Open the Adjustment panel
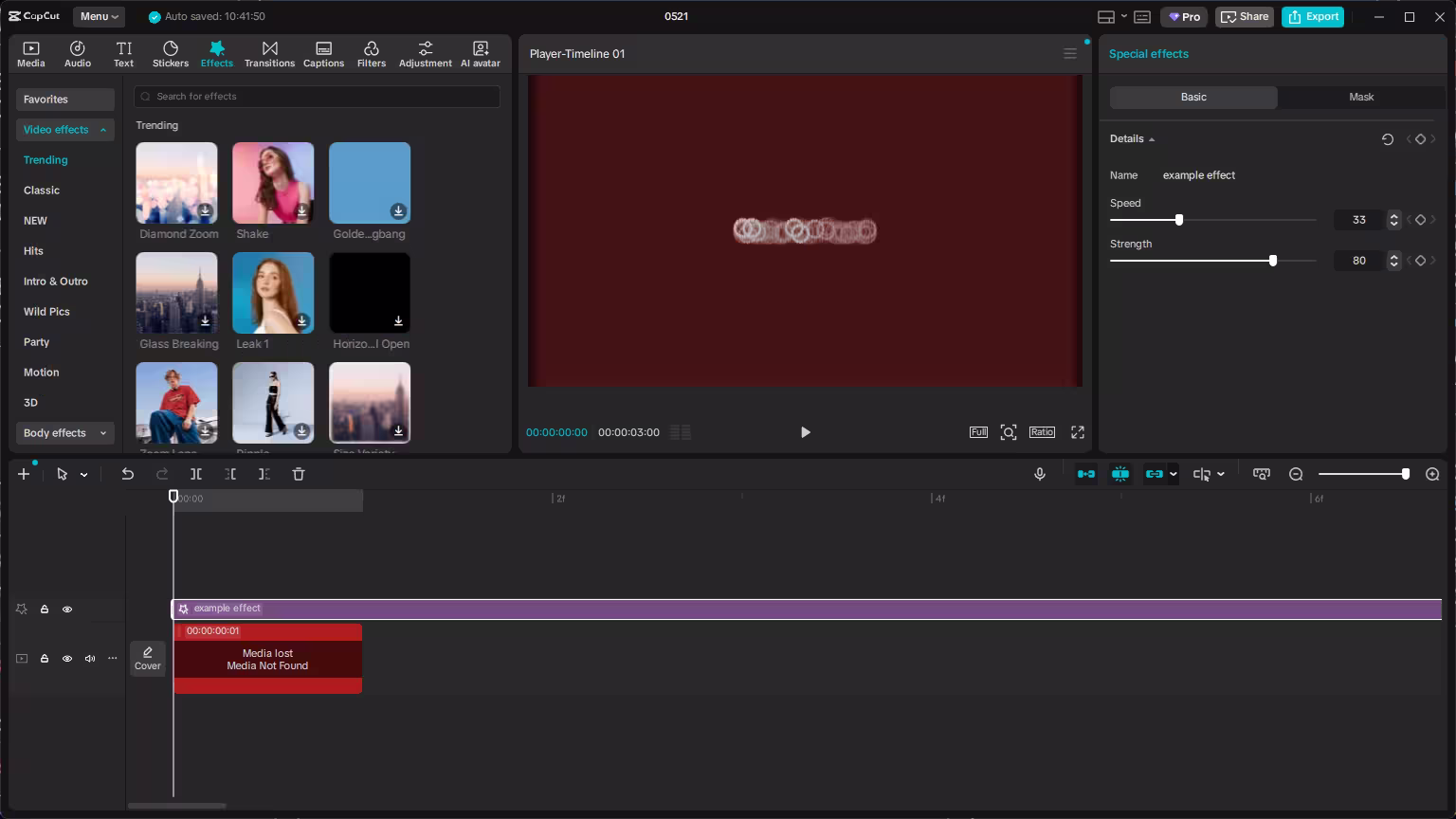The height and width of the screenshot is (819, 1456). pos(426,54)
